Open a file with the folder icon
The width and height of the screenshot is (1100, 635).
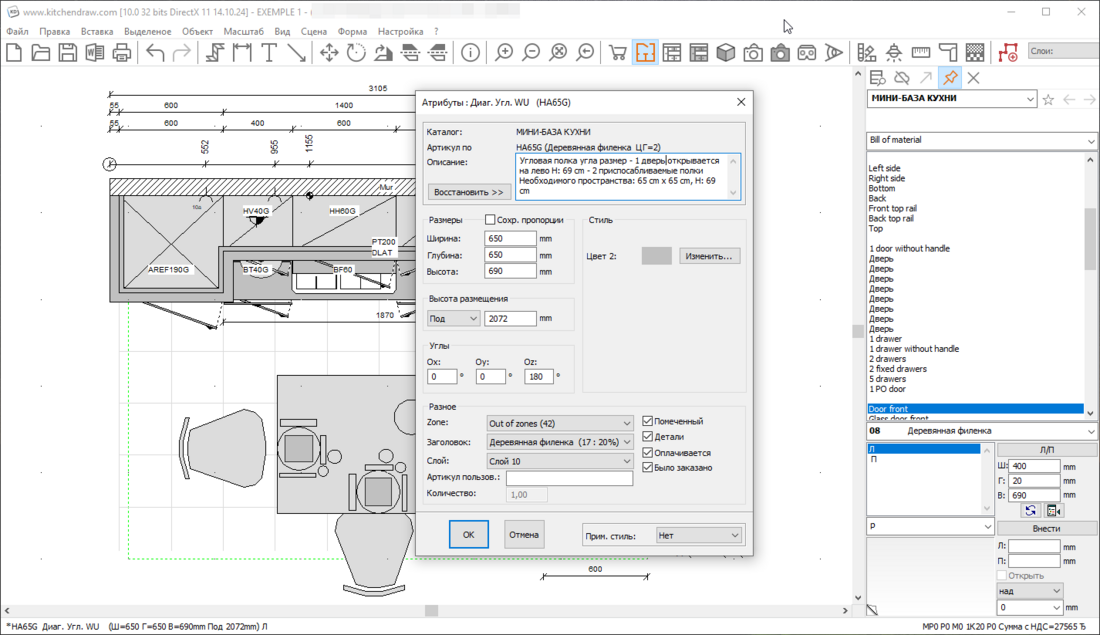41,53
